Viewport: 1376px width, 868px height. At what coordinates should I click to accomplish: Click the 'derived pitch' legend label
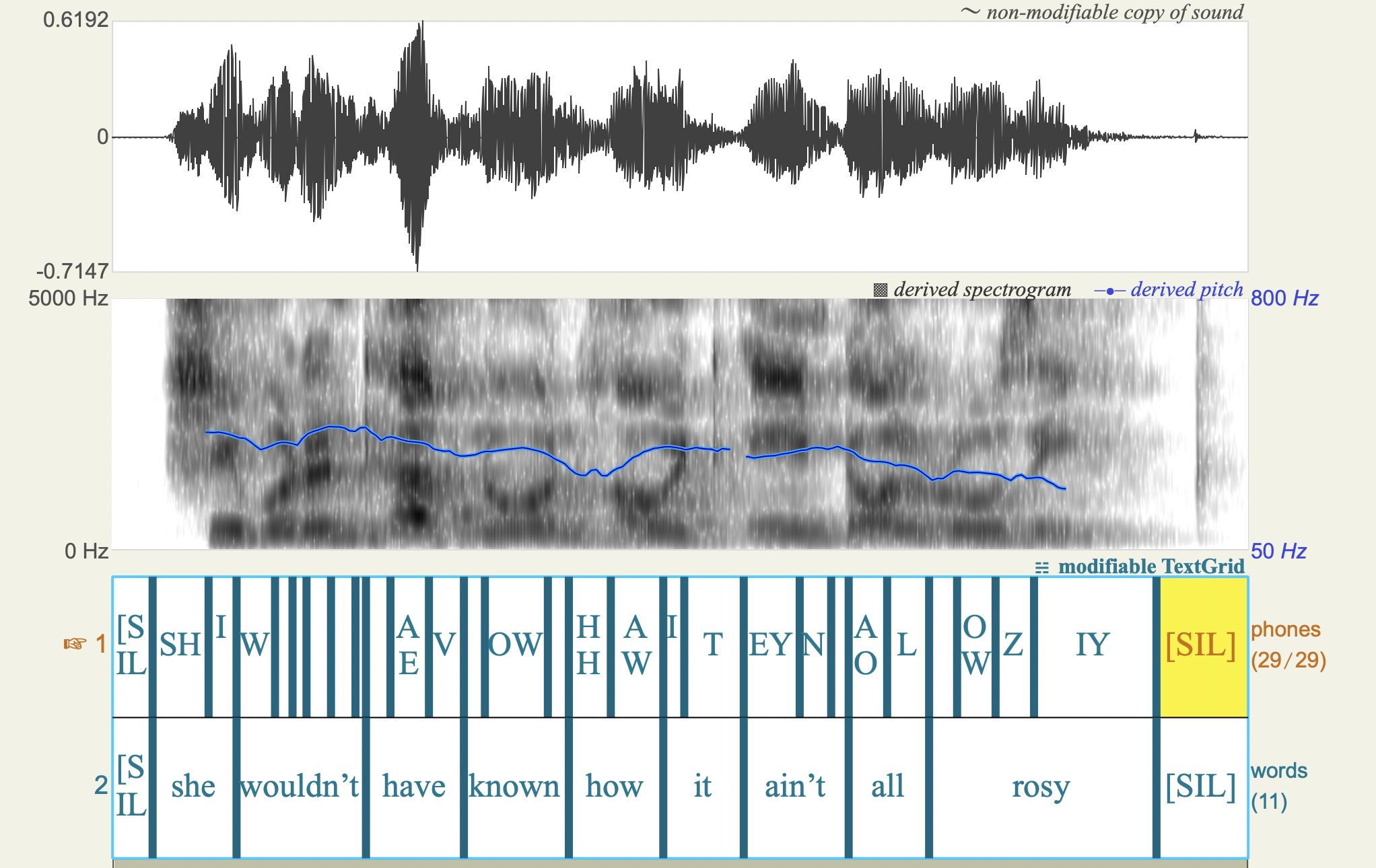[x=1187, y=289]
